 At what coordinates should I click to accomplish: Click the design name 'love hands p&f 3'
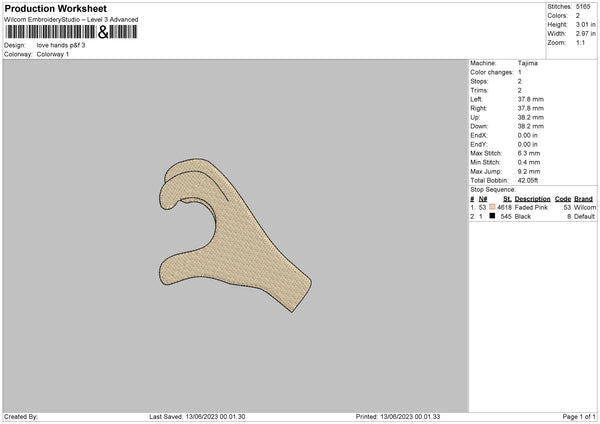(x=61, y=45)
